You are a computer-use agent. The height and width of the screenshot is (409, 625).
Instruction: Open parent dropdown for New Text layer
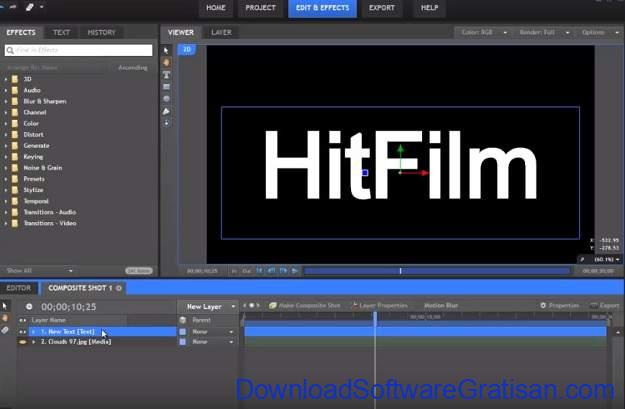(212, 332)
